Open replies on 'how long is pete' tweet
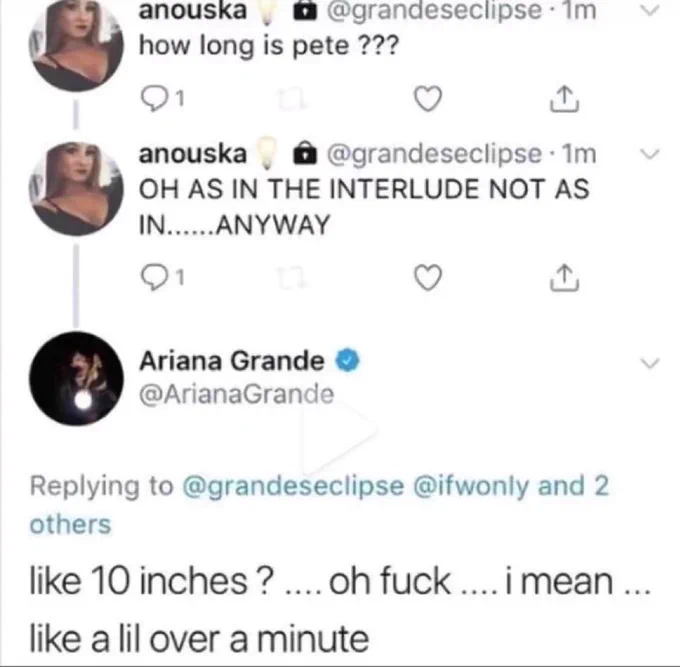 tap(162, 99)
